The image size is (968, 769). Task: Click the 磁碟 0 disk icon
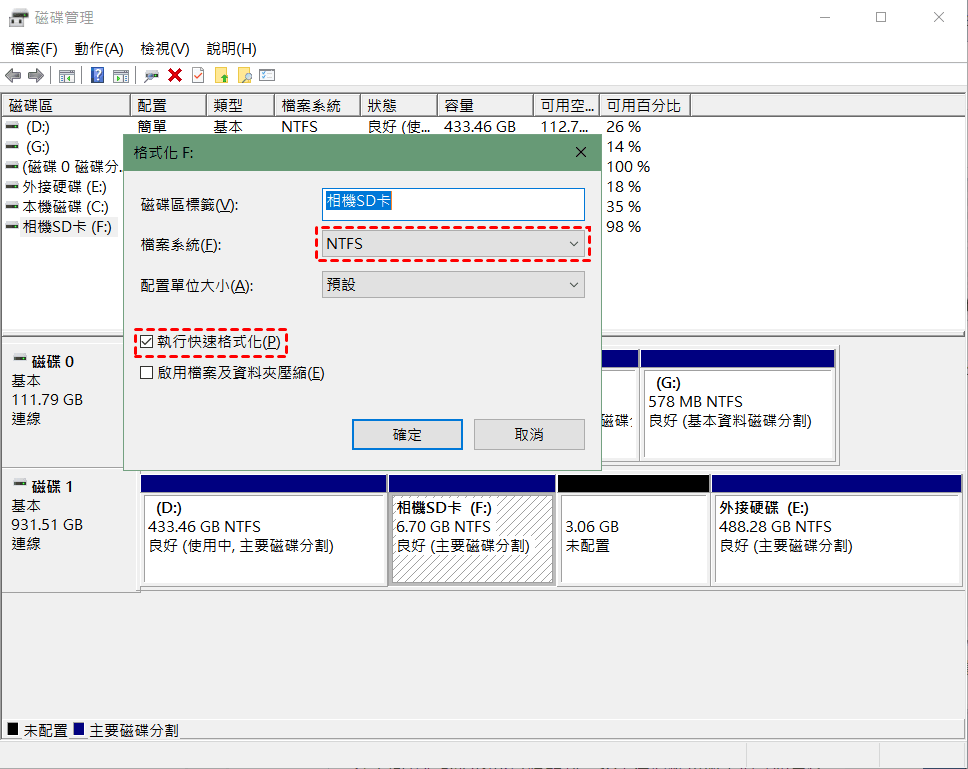[20, 358]
